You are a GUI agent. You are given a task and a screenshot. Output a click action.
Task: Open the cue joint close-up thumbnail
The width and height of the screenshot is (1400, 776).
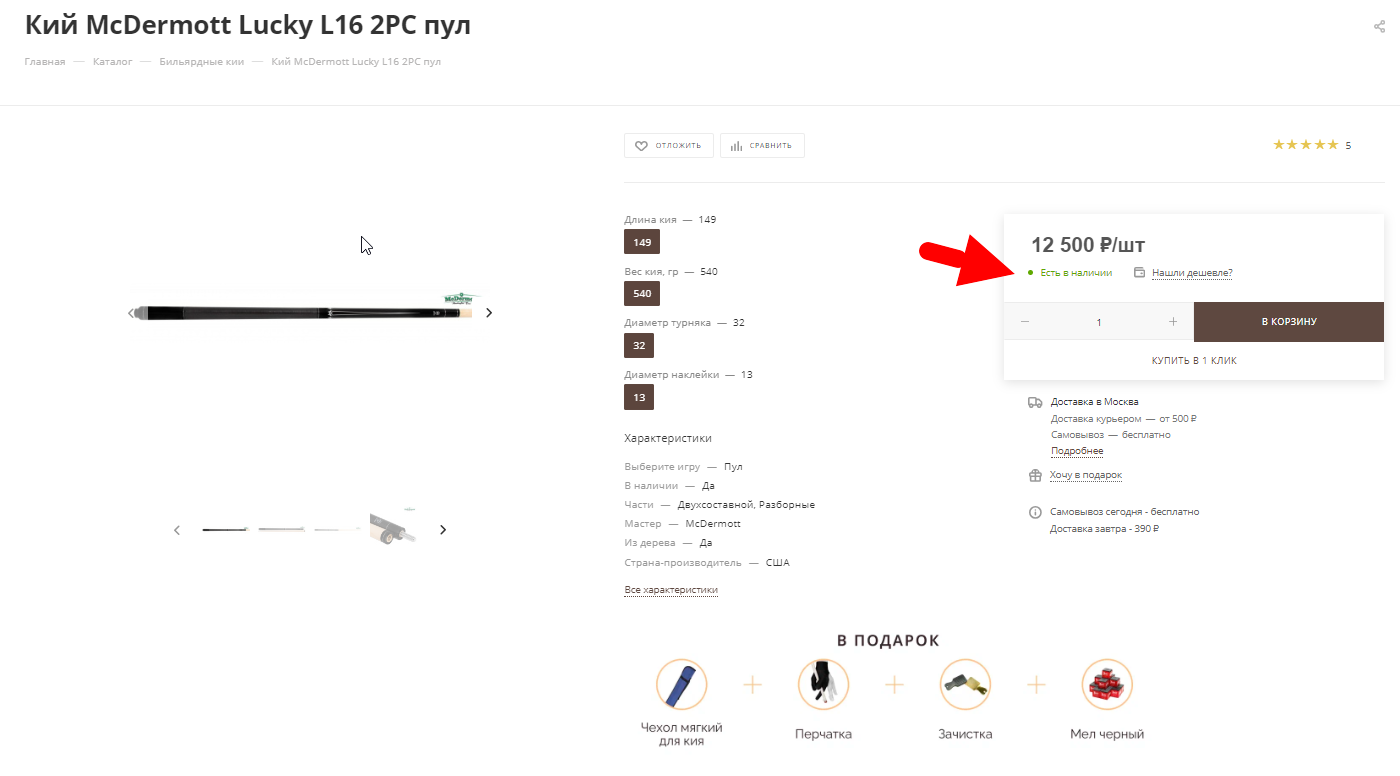pos(392,529)
